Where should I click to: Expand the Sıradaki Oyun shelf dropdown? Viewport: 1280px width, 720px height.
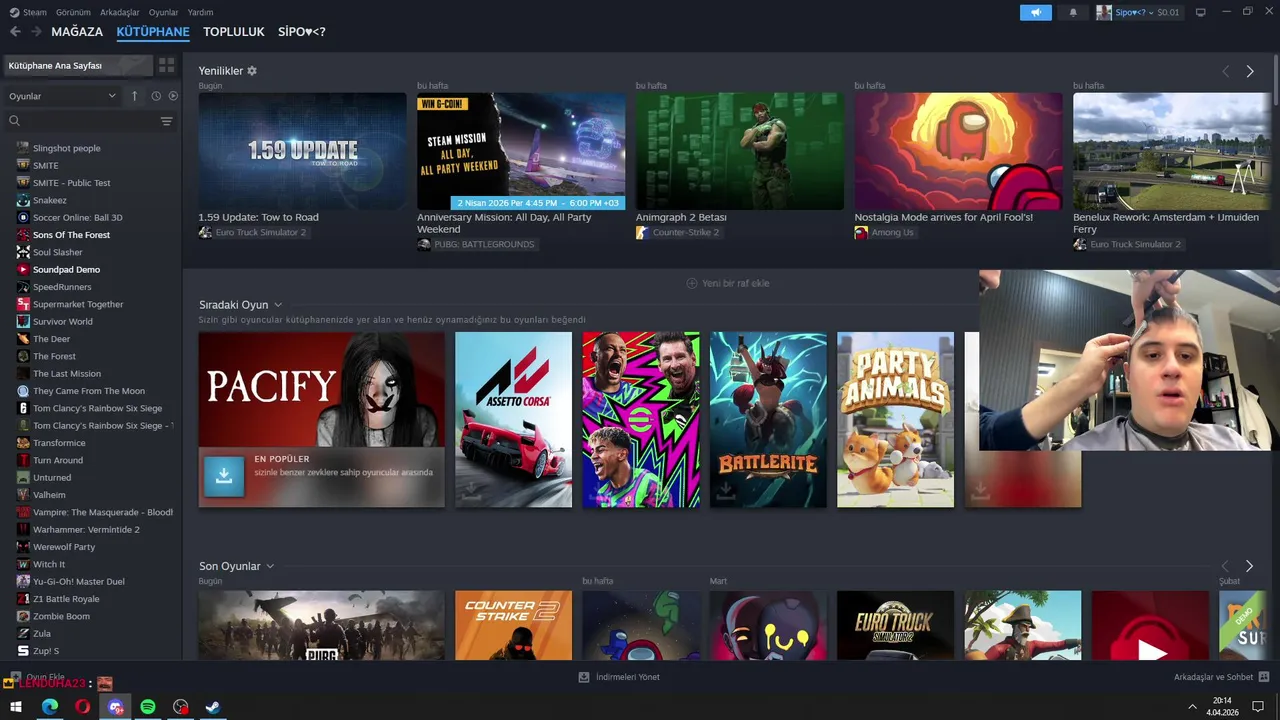tap(278, 305)
